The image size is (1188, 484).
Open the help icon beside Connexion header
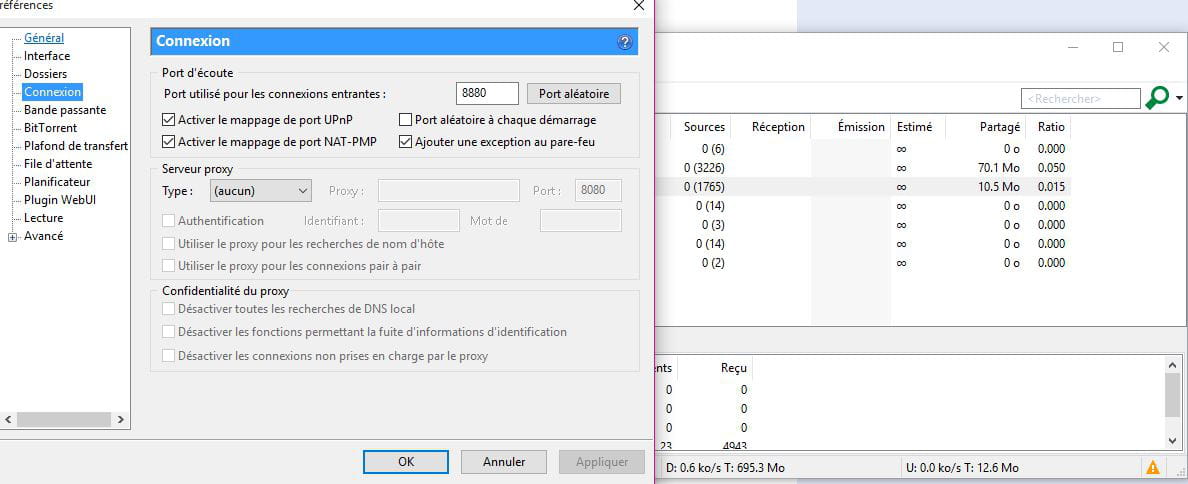click(x=625, y=42)
